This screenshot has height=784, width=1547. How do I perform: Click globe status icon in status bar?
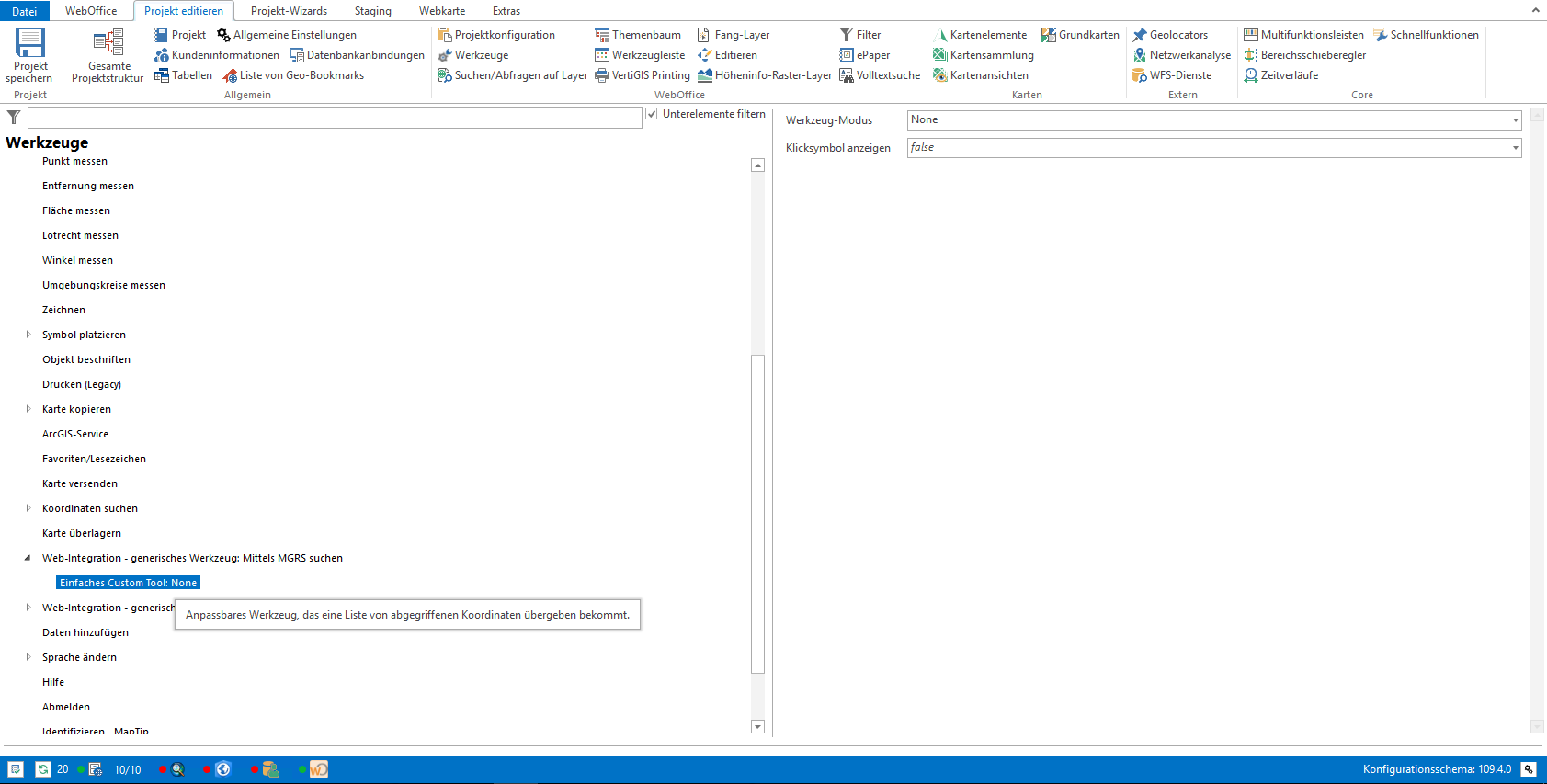pyautogui.click(x=222, y=769)
